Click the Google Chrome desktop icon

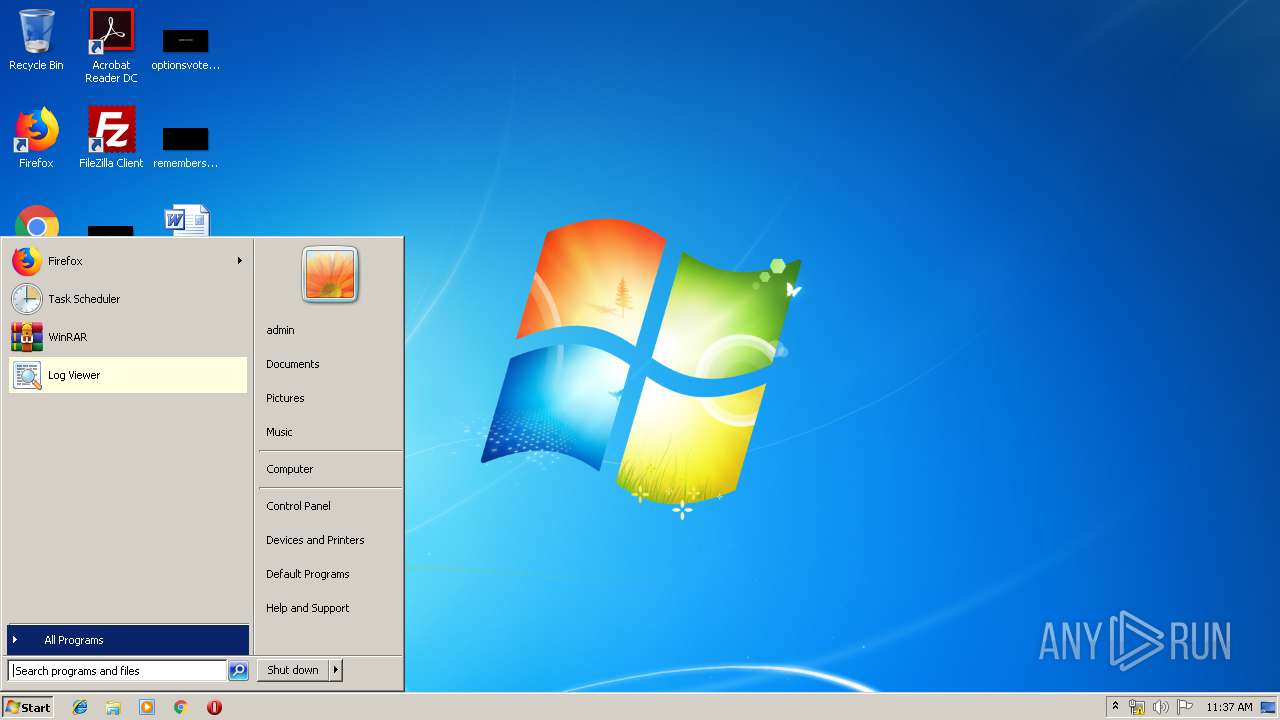pos(37,221)
